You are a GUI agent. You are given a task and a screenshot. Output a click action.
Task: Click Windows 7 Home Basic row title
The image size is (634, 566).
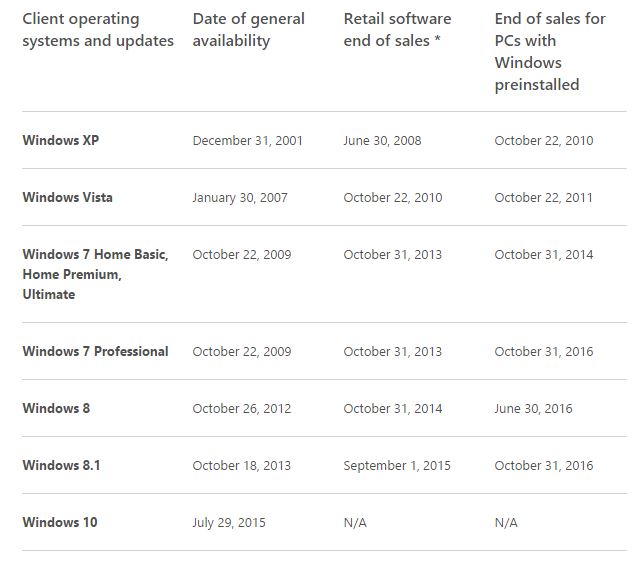[x=95, y=274]
